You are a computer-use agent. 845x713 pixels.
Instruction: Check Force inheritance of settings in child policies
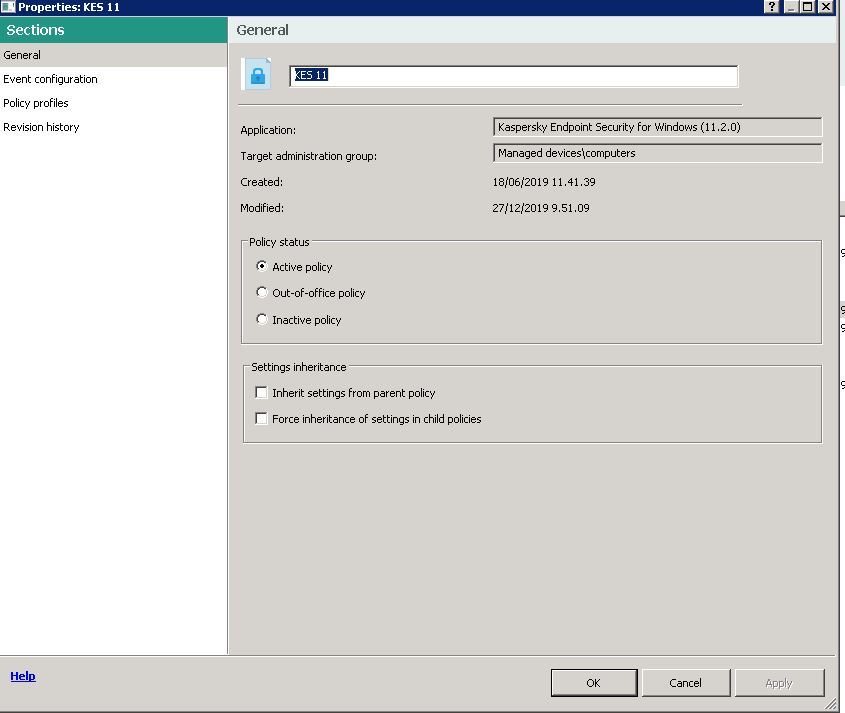pyautogui.click(x=261, y=418)
